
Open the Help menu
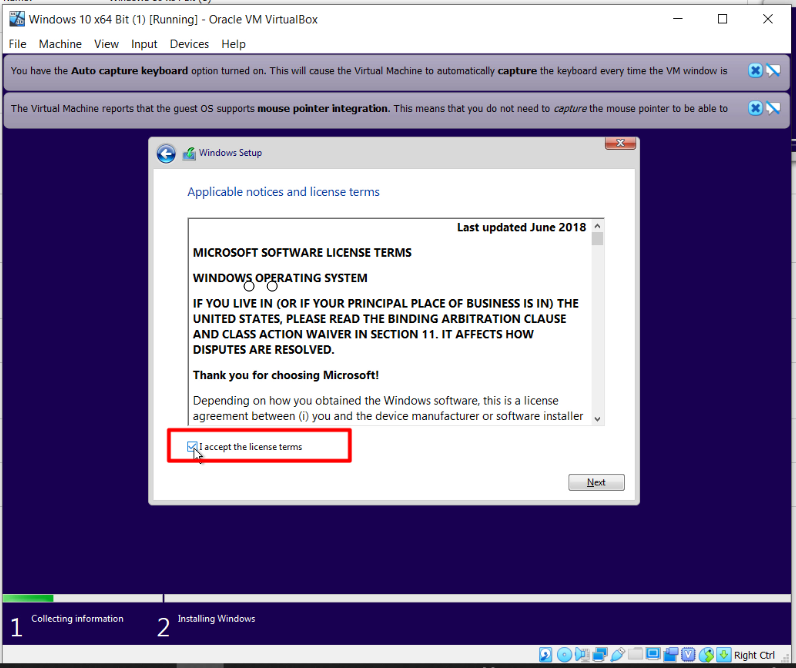(x=234, y=44)
